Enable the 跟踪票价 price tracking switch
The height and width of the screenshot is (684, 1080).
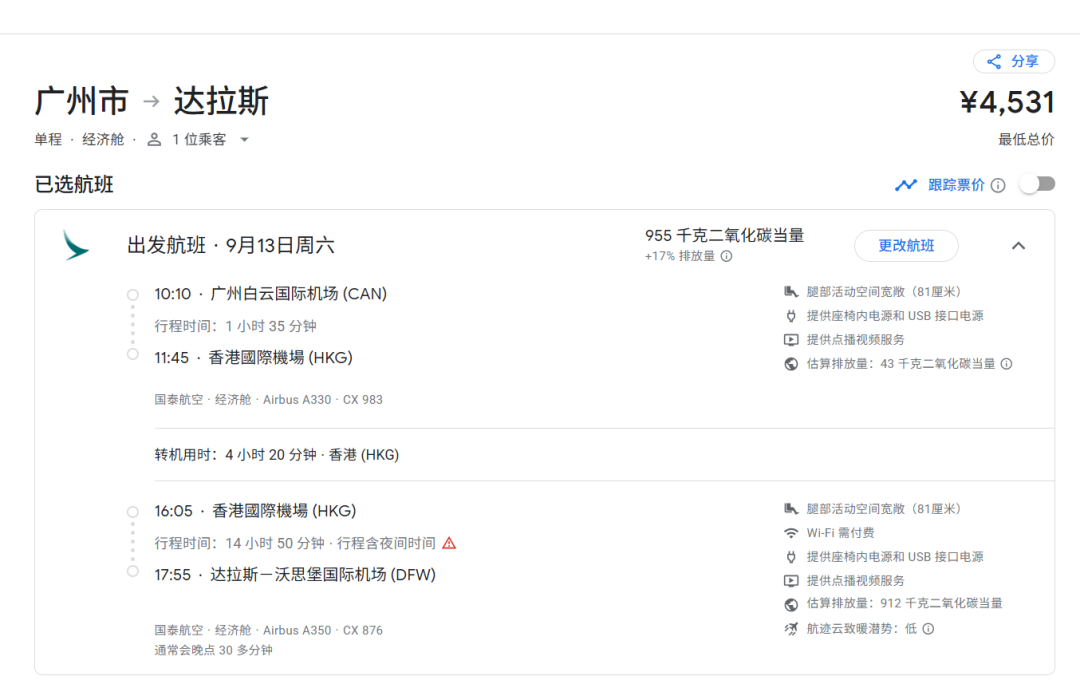1037,184
